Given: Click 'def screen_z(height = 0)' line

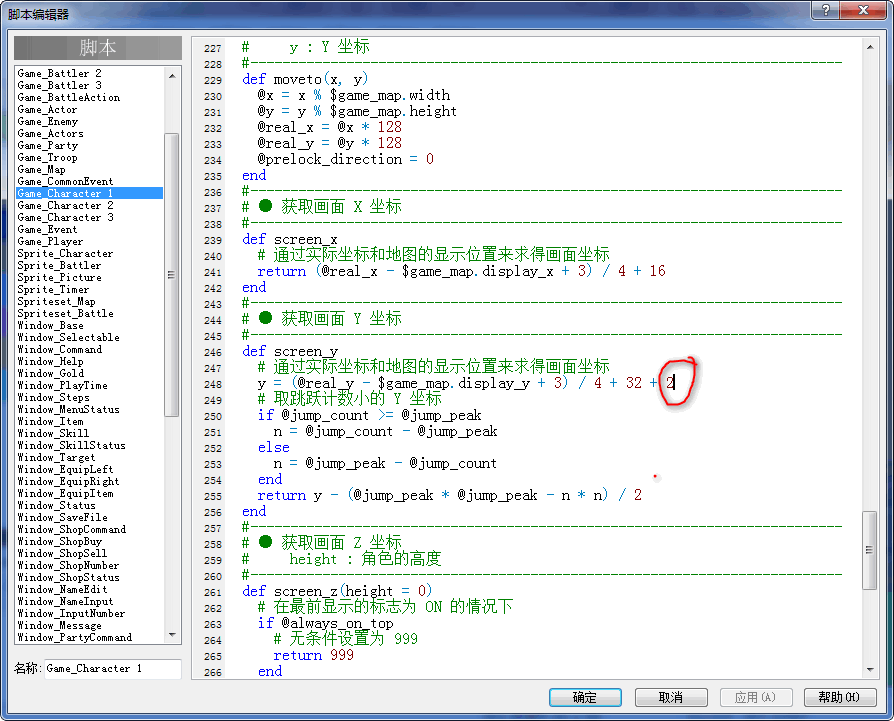Looking at the screenshot, I should click(337, 591).
